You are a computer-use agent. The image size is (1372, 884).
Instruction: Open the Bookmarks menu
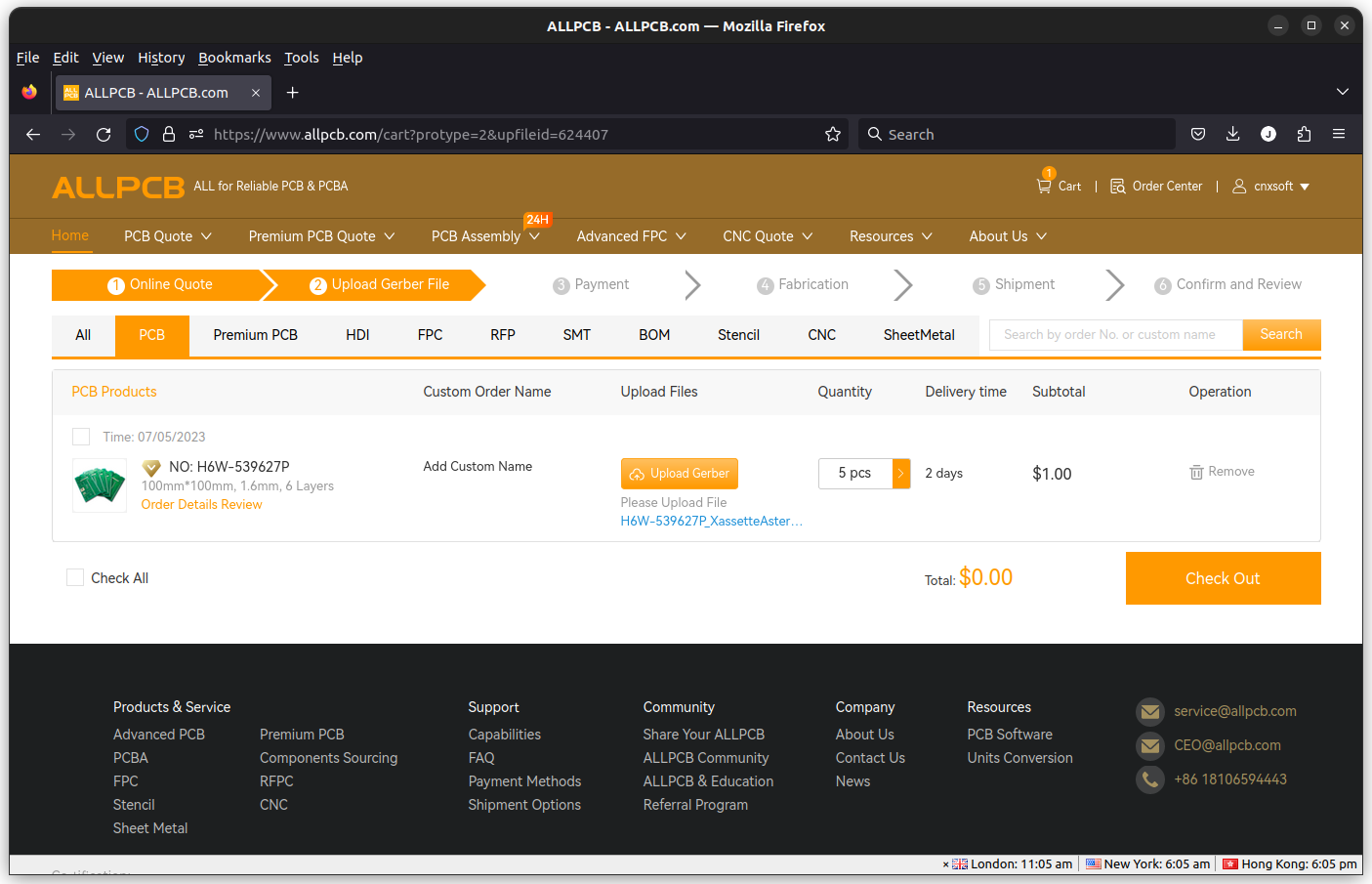pyautogui.click(x=234, y=58)
